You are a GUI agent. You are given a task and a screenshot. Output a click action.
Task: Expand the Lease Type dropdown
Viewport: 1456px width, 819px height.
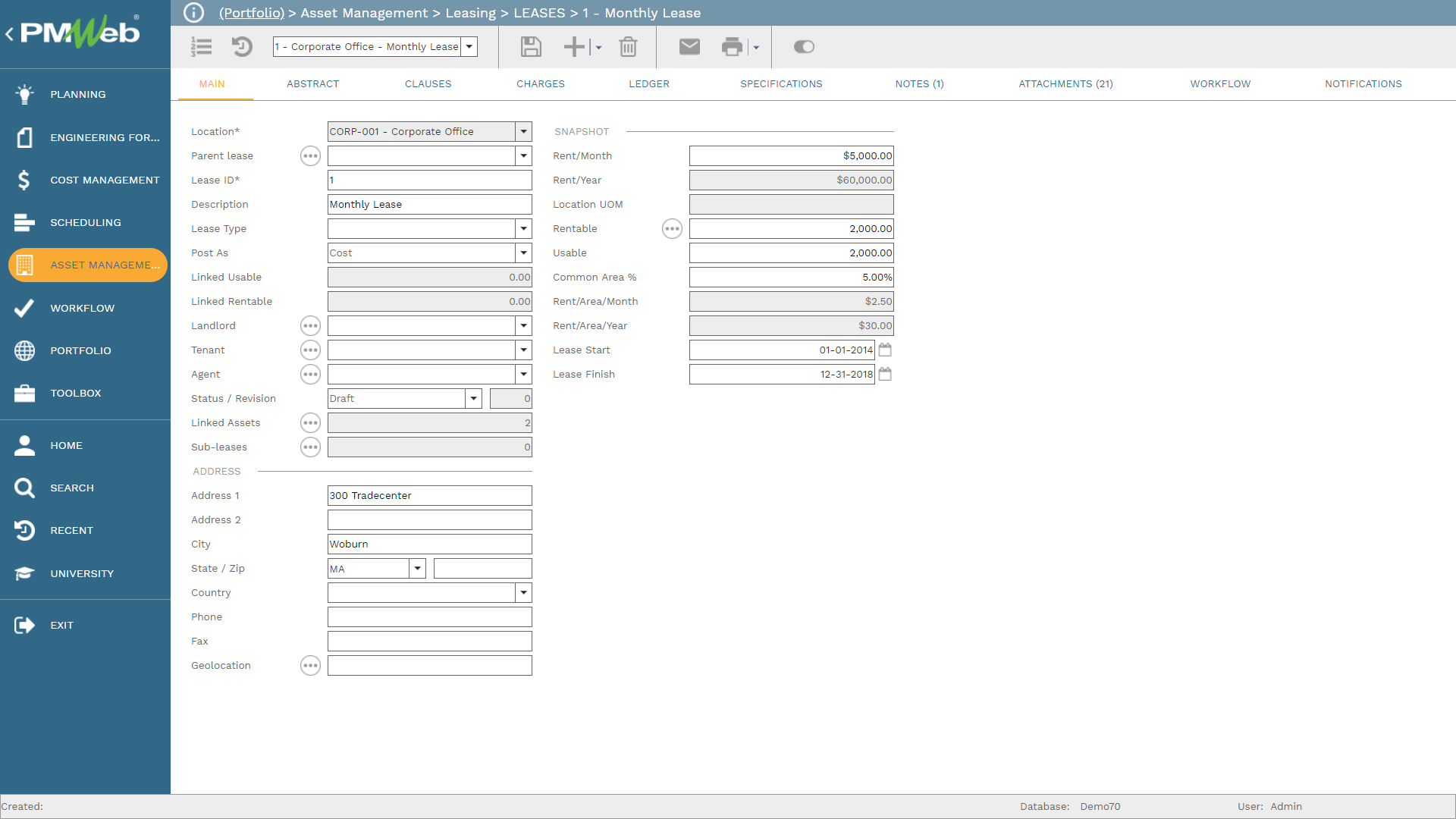(x=523, y=228)
